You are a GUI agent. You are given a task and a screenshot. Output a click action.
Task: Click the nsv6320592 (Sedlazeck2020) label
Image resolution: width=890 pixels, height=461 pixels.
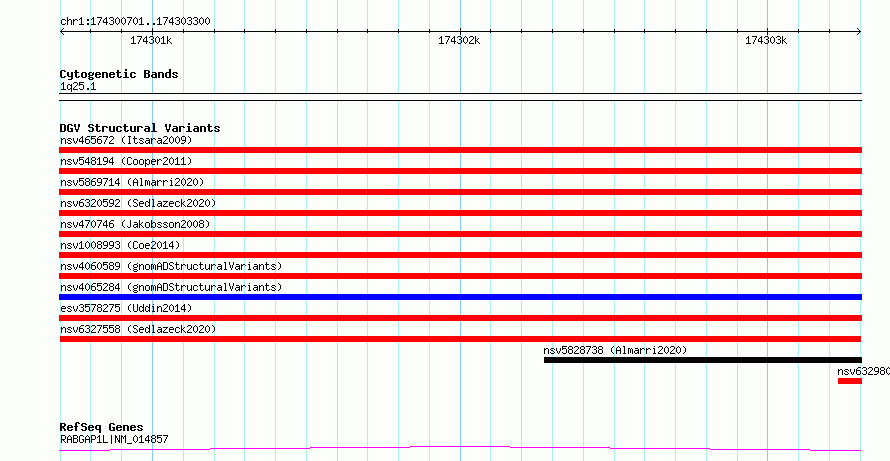click(x=138, y=203)
